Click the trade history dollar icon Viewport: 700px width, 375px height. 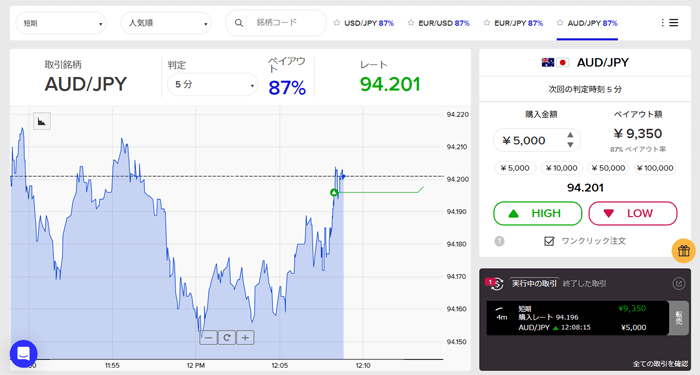tap(495, 283)
